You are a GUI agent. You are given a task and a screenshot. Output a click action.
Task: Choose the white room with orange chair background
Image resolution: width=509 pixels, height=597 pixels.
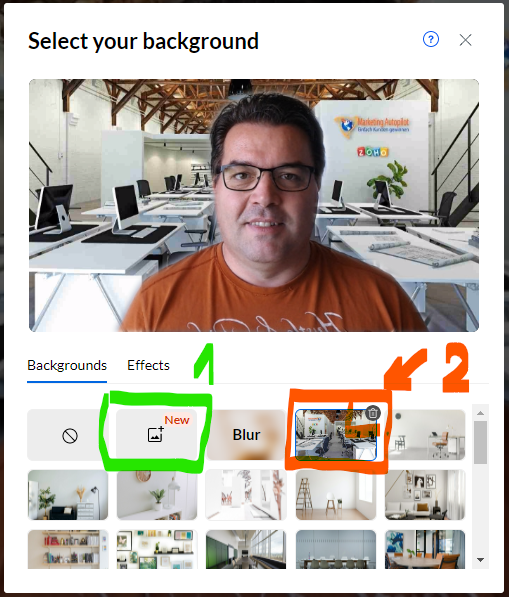click(x=425, y=435)
